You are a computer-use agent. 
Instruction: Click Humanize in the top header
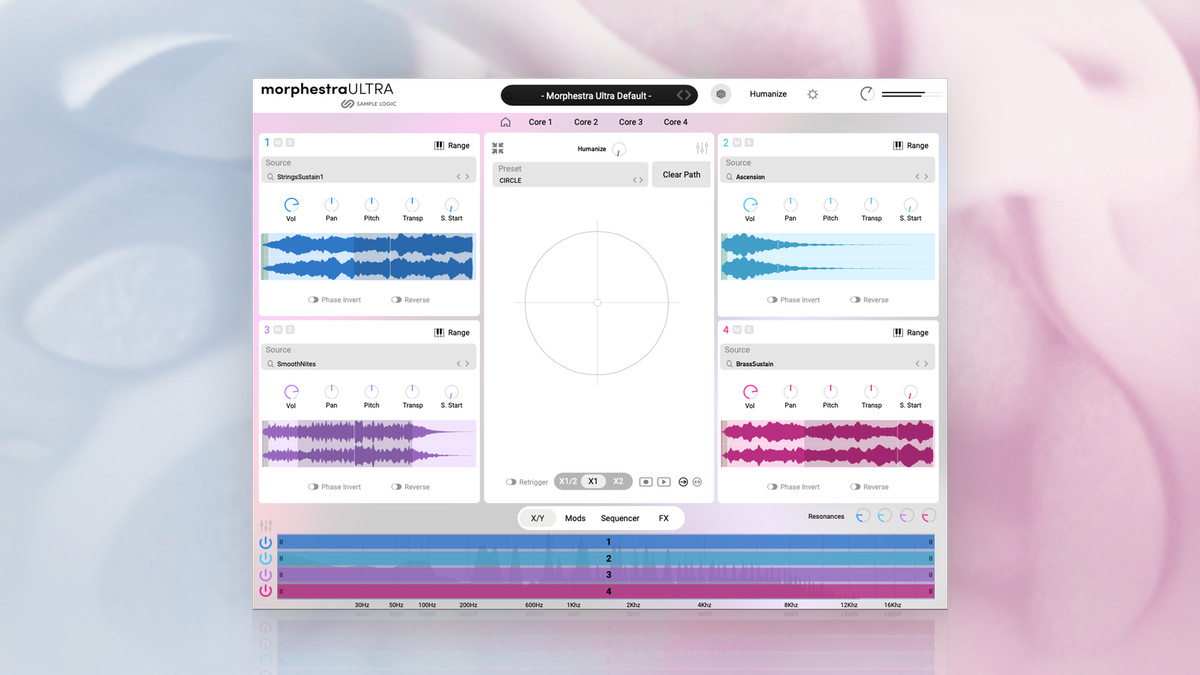768,94
